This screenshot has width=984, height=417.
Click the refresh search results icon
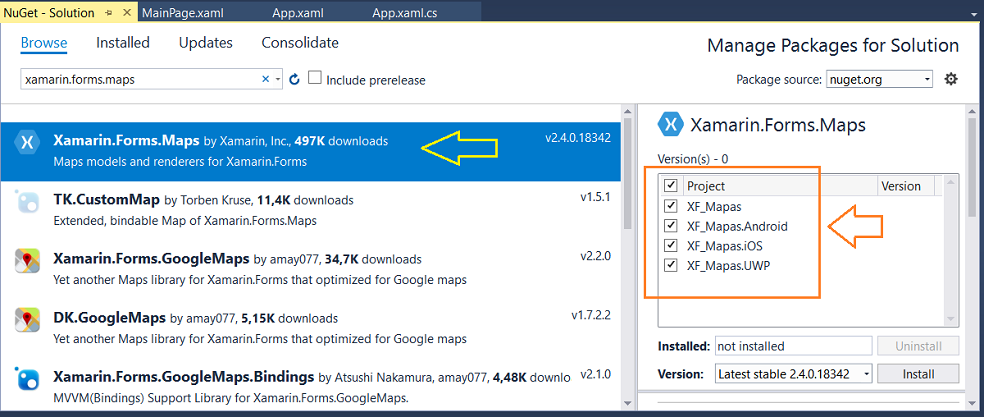click(x=294, y=79)
